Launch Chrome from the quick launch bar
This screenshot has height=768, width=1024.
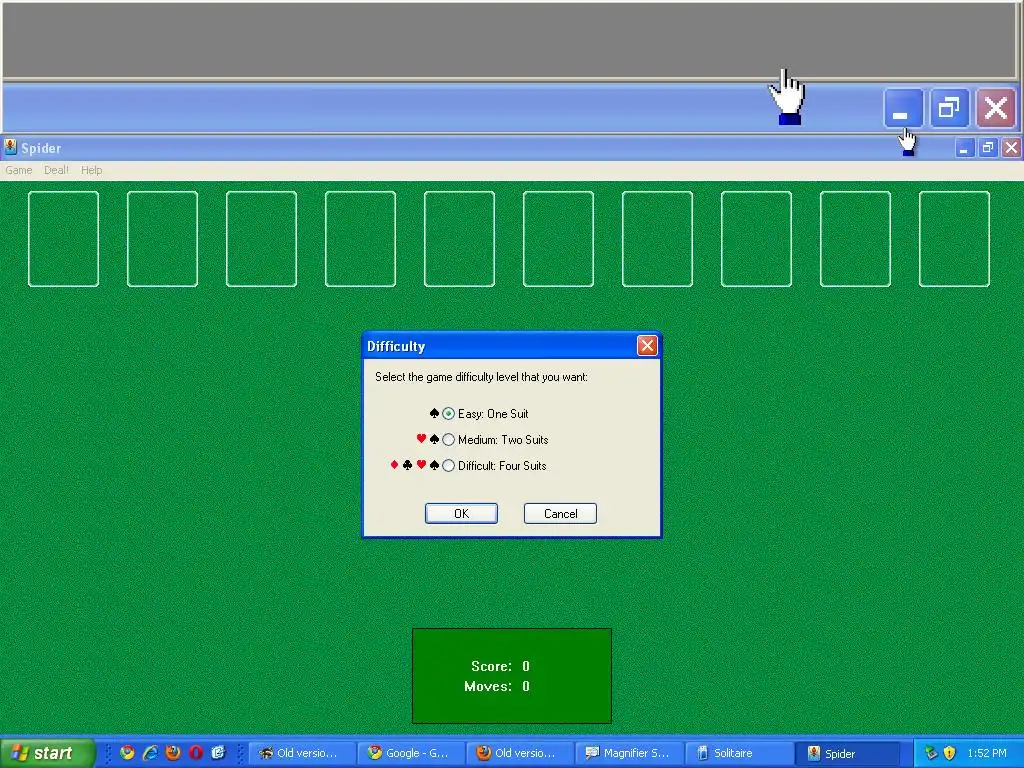(127, 753)
